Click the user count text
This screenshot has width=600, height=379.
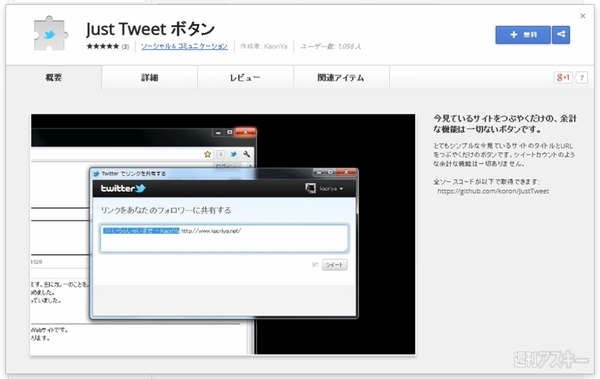pyautogui.click(x=330, y=46)
